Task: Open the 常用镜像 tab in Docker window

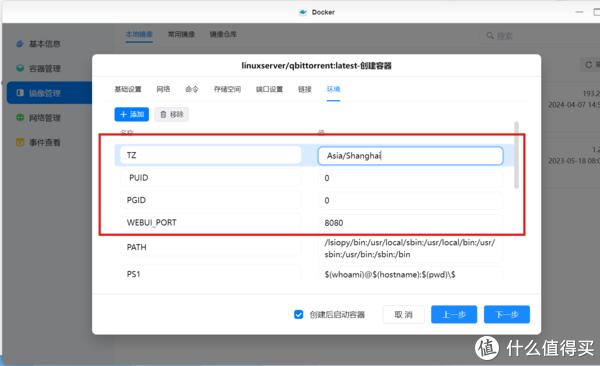Action: click(181, 34)
